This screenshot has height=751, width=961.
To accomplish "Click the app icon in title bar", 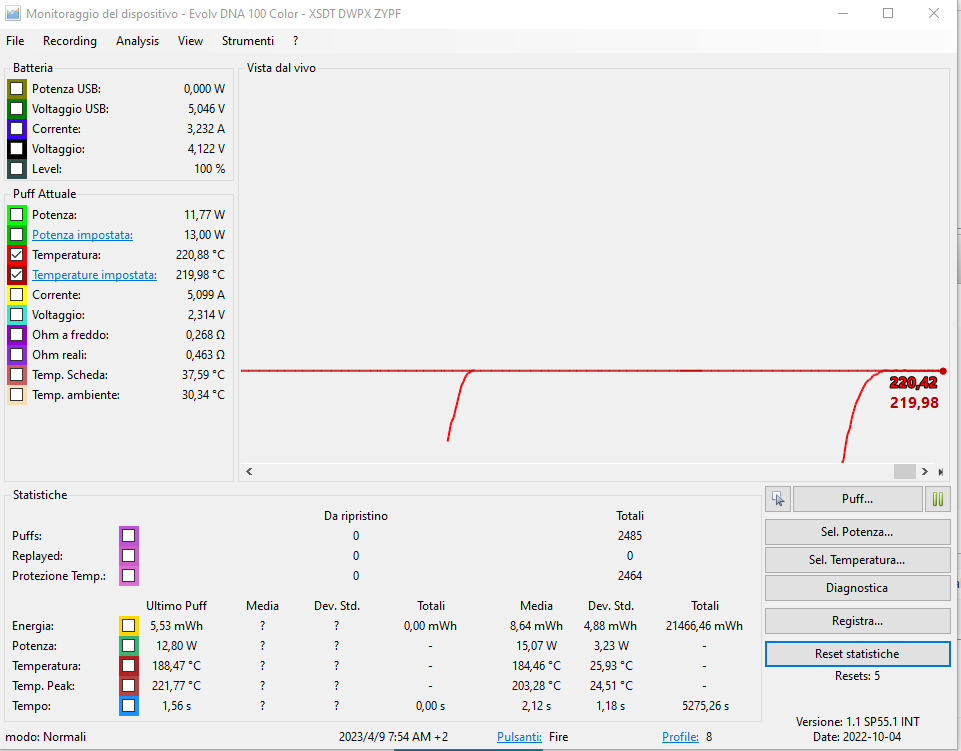I will pos(13,14).
